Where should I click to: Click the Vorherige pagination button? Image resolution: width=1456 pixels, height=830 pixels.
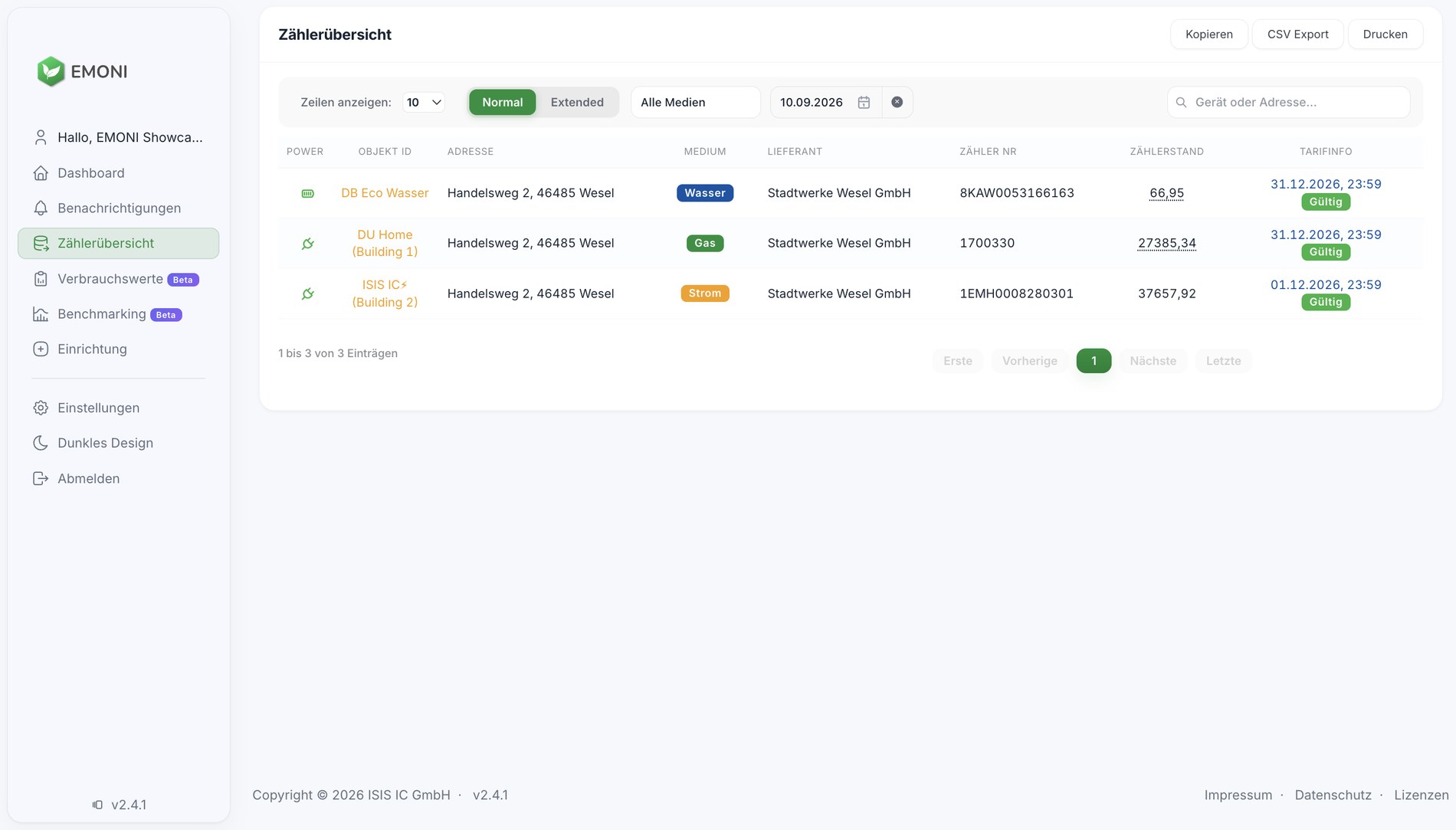tap(1030, 361)
